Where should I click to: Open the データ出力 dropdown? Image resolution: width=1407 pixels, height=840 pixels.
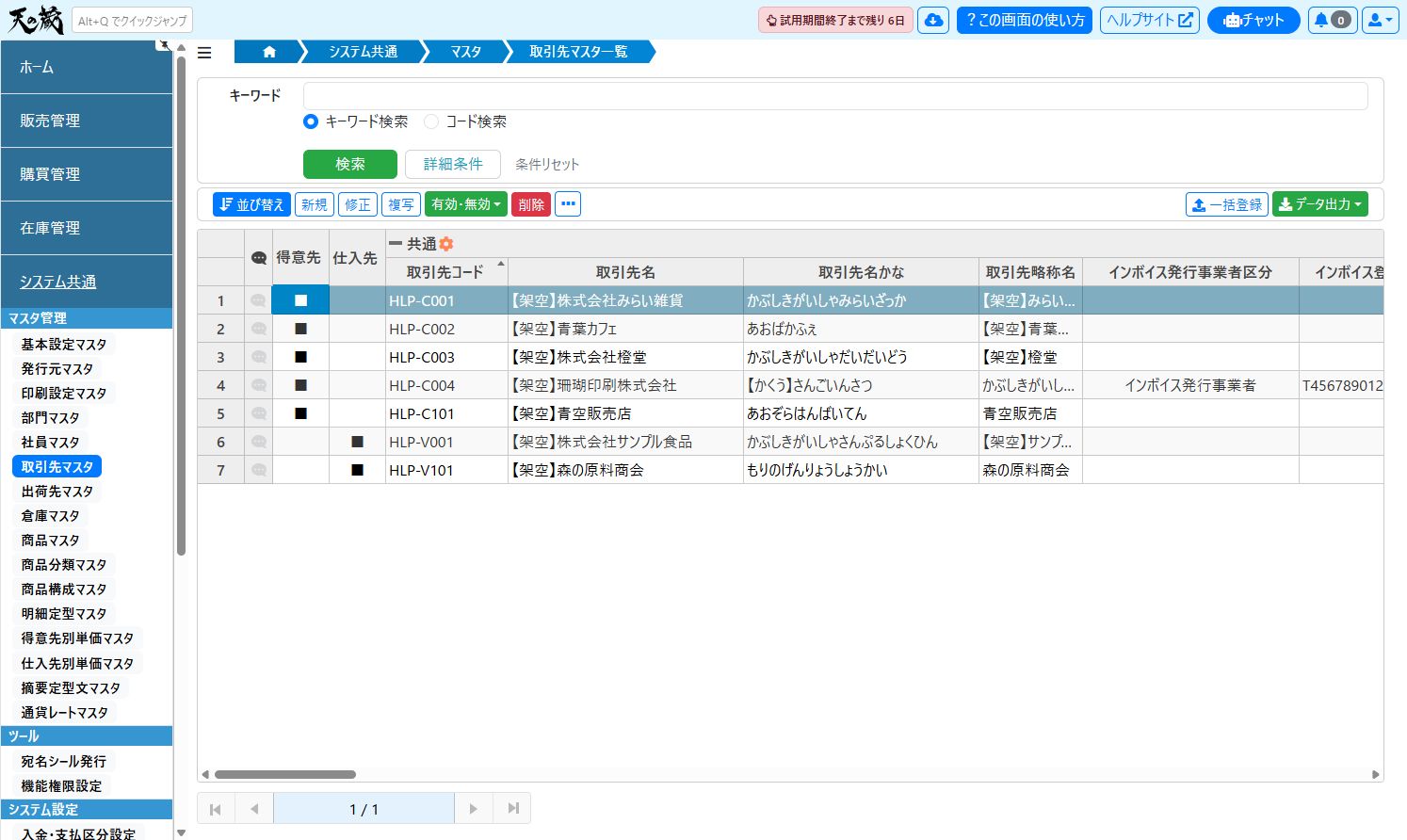point(1320,203)
